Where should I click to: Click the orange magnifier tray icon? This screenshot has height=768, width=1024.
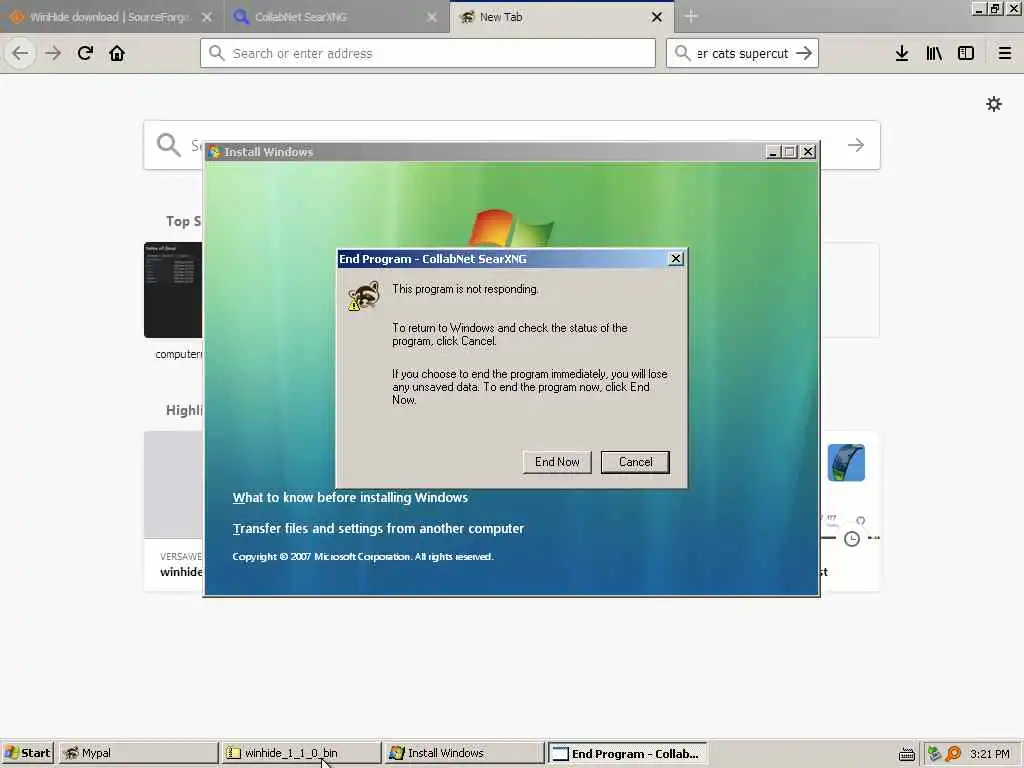[953, 754]
